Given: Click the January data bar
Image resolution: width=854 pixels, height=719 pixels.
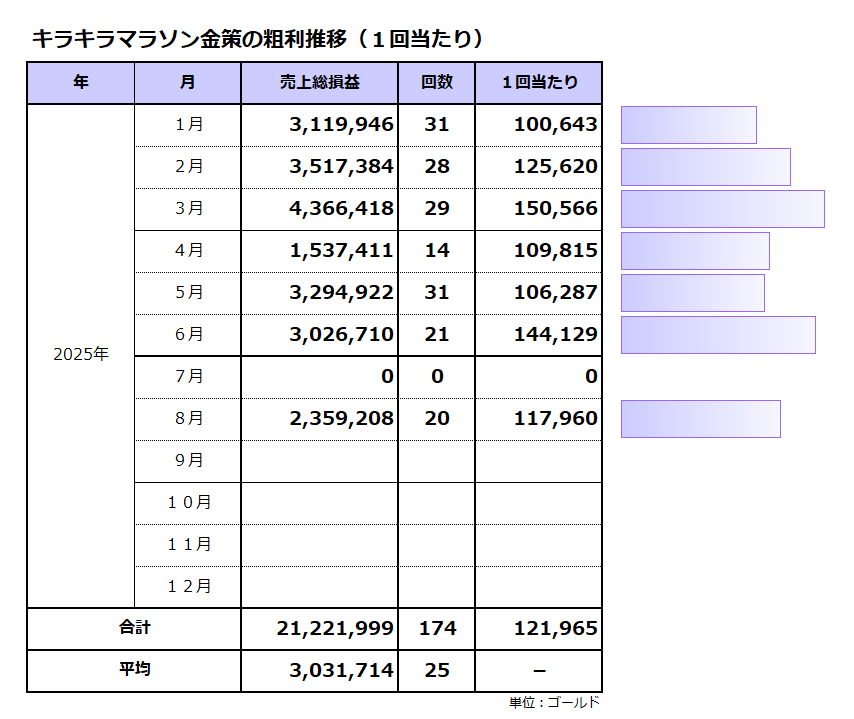Looking at the screenshot, I should point(688,125).
